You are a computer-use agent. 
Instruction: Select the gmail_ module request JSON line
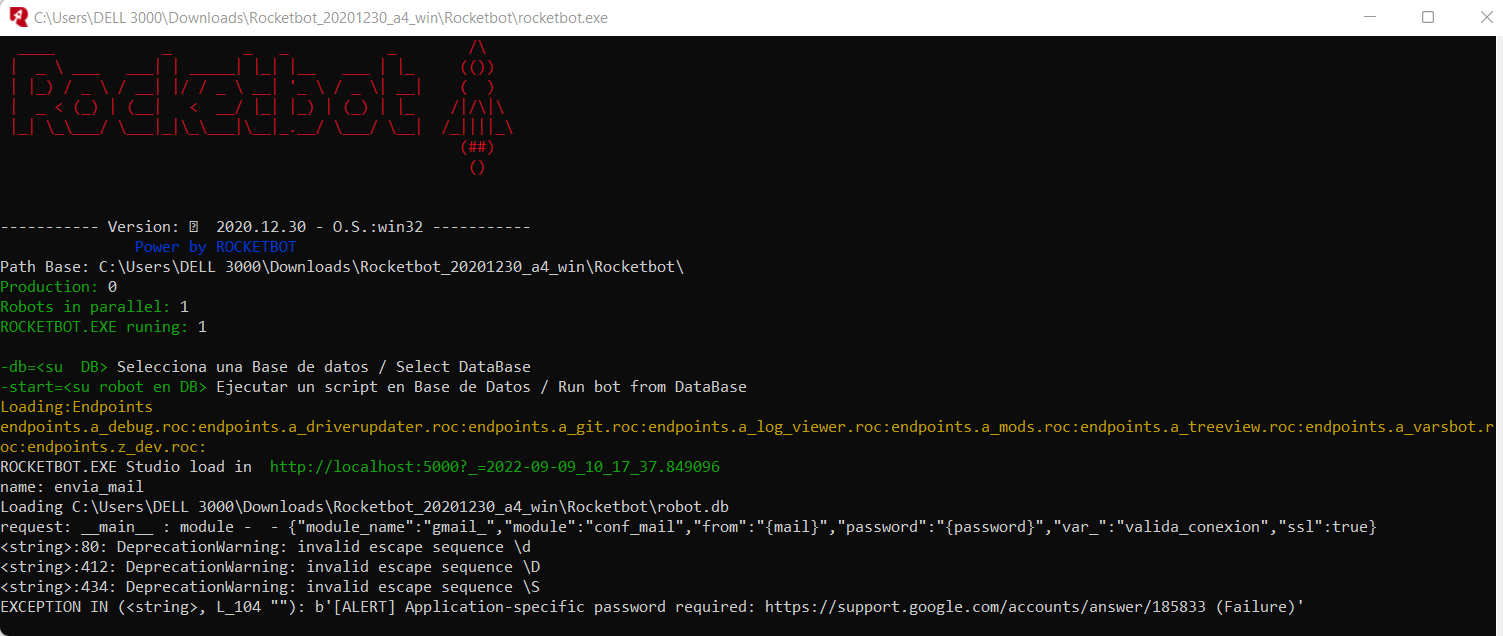point(700,526)
